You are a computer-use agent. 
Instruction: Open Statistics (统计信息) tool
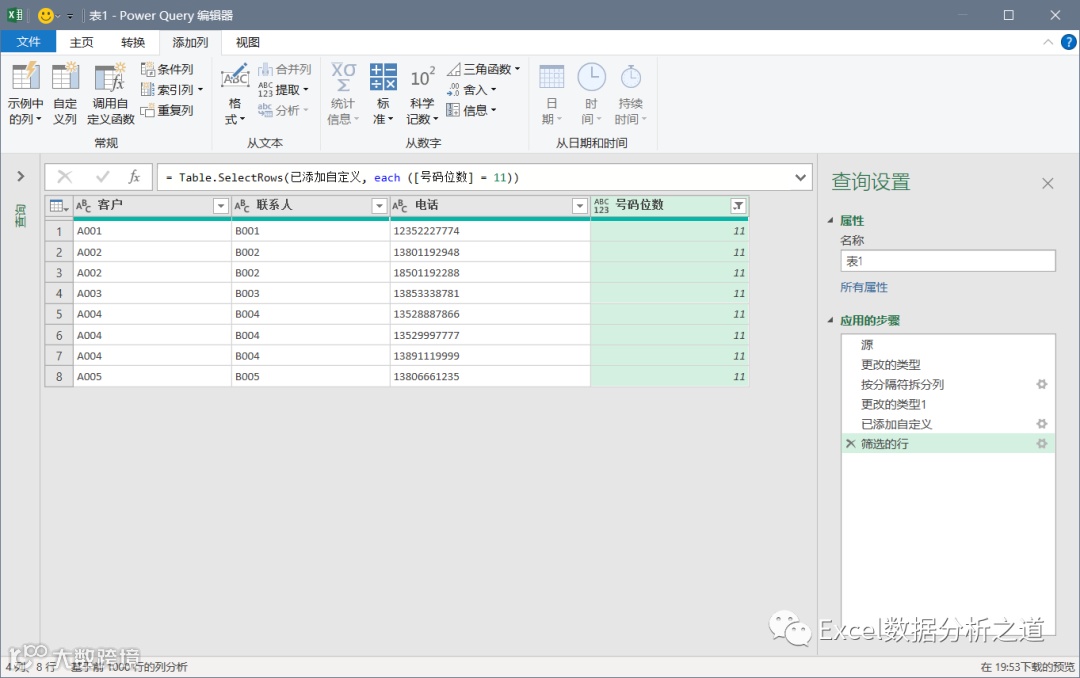click(343, 93)
